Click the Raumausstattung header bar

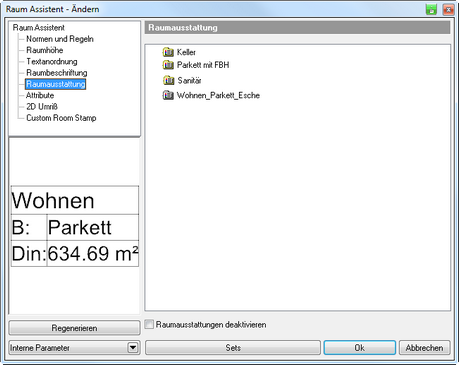point(297,28)
